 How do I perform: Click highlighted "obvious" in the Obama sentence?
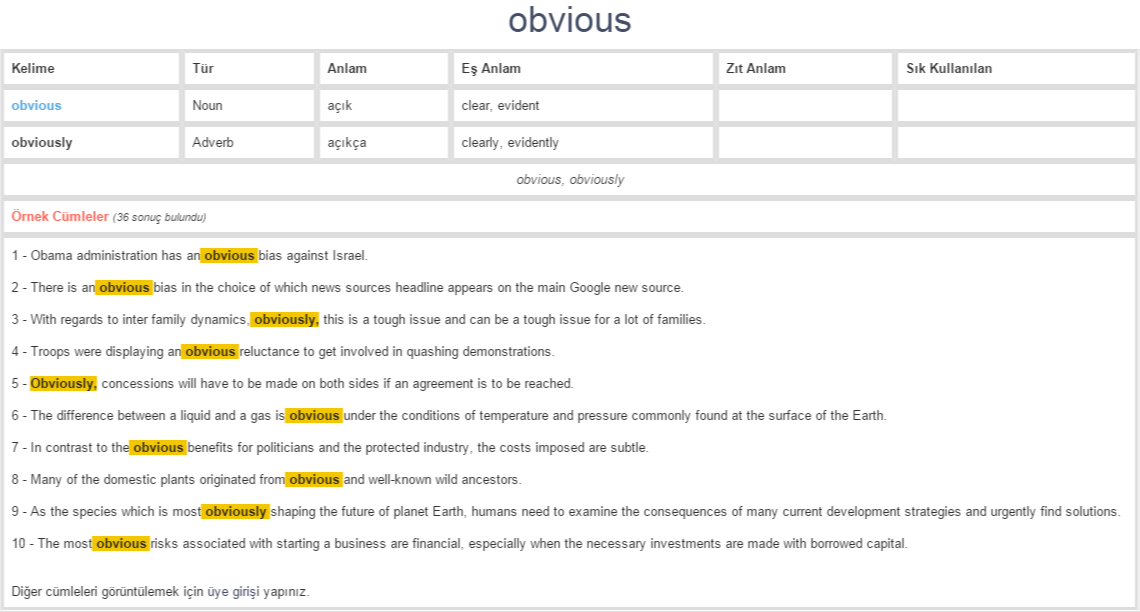229,256
